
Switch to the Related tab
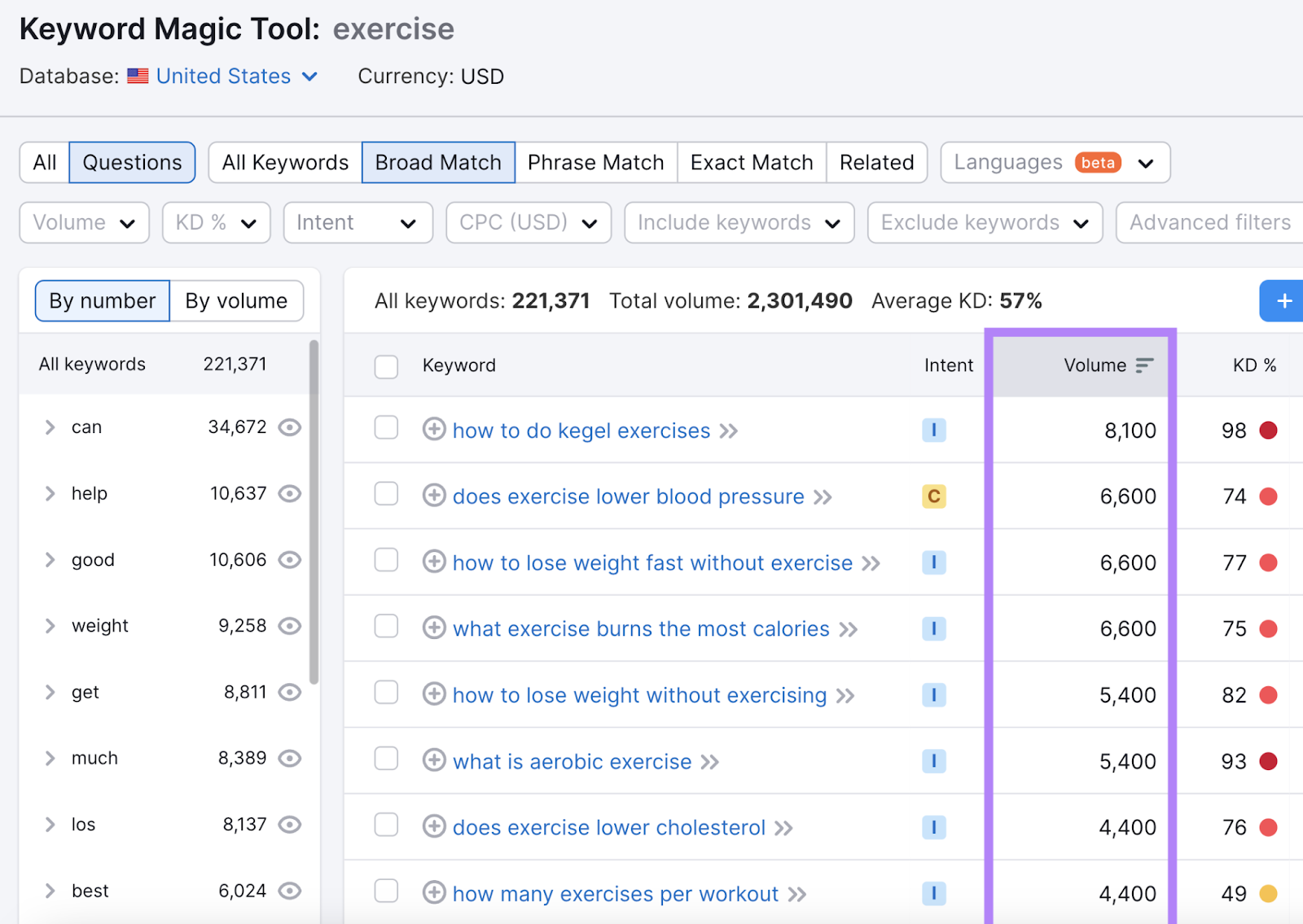click(876, 162)
